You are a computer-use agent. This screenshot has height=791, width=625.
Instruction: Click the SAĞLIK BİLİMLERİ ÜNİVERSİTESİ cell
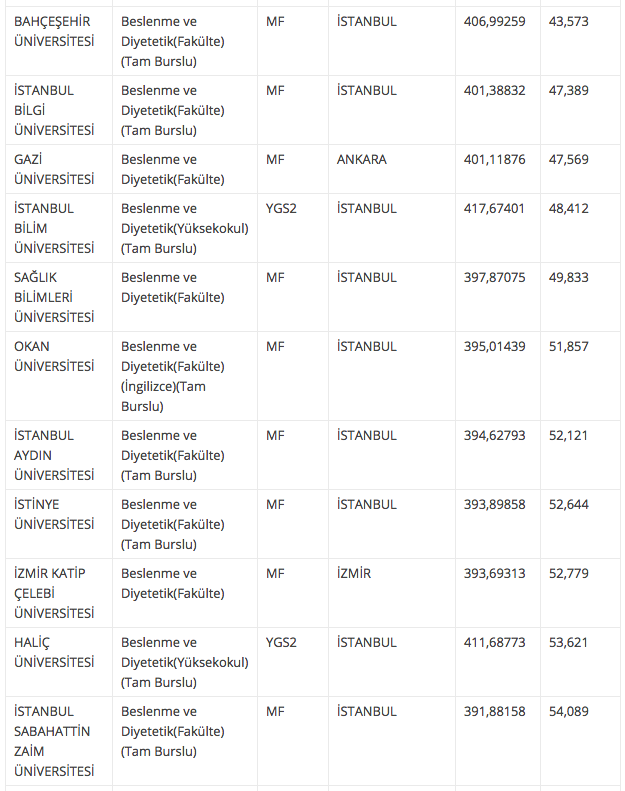coord(55,297)
